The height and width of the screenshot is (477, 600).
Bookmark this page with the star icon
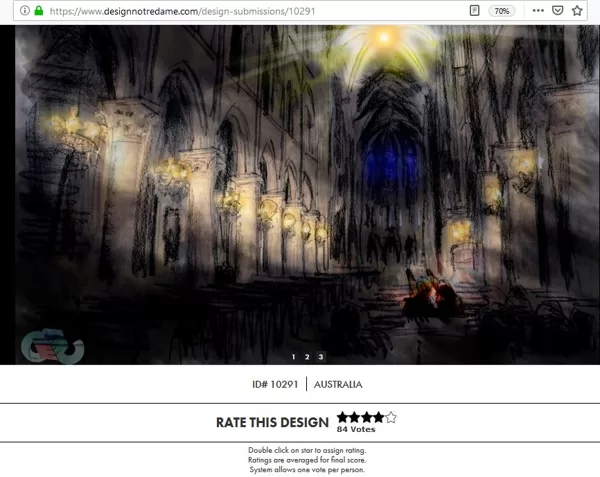[577, 11]
